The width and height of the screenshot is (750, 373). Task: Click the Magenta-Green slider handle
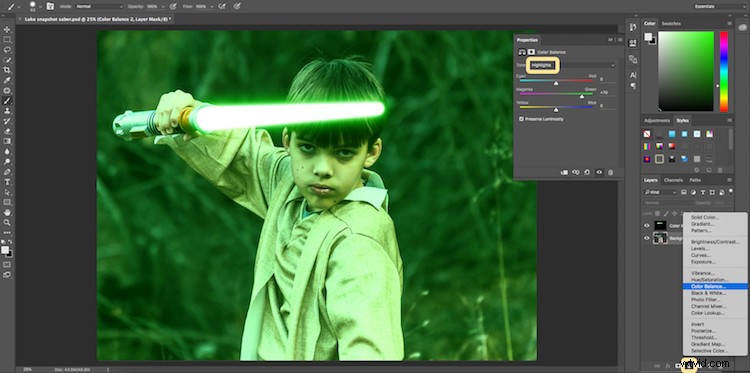pos(582,97)
